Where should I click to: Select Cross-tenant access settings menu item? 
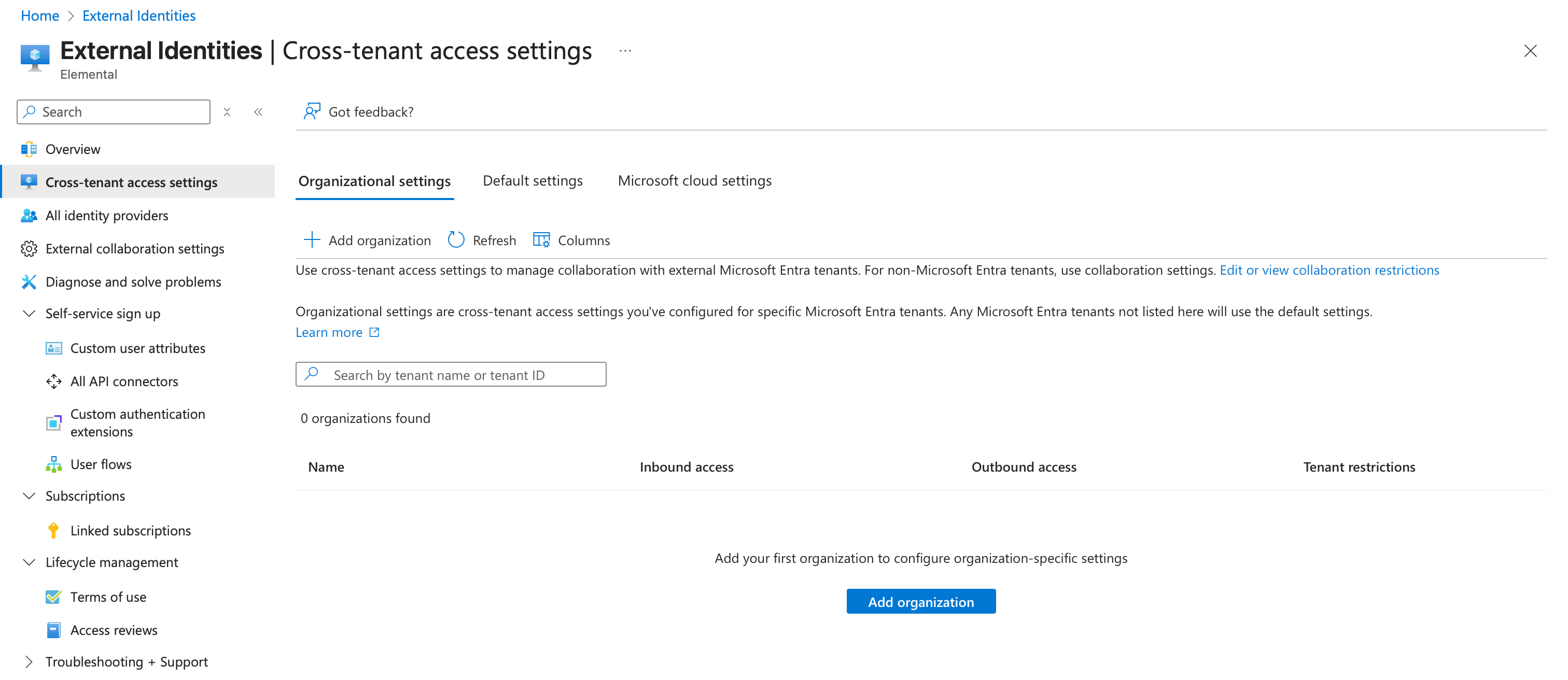coord(137,182)
